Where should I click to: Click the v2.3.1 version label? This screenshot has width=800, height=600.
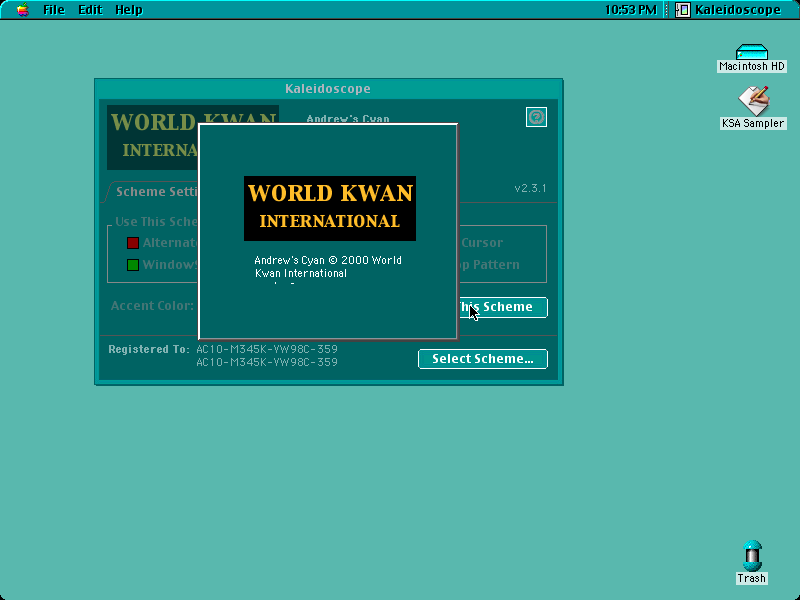pyautogui.click(x=530, y=188)
